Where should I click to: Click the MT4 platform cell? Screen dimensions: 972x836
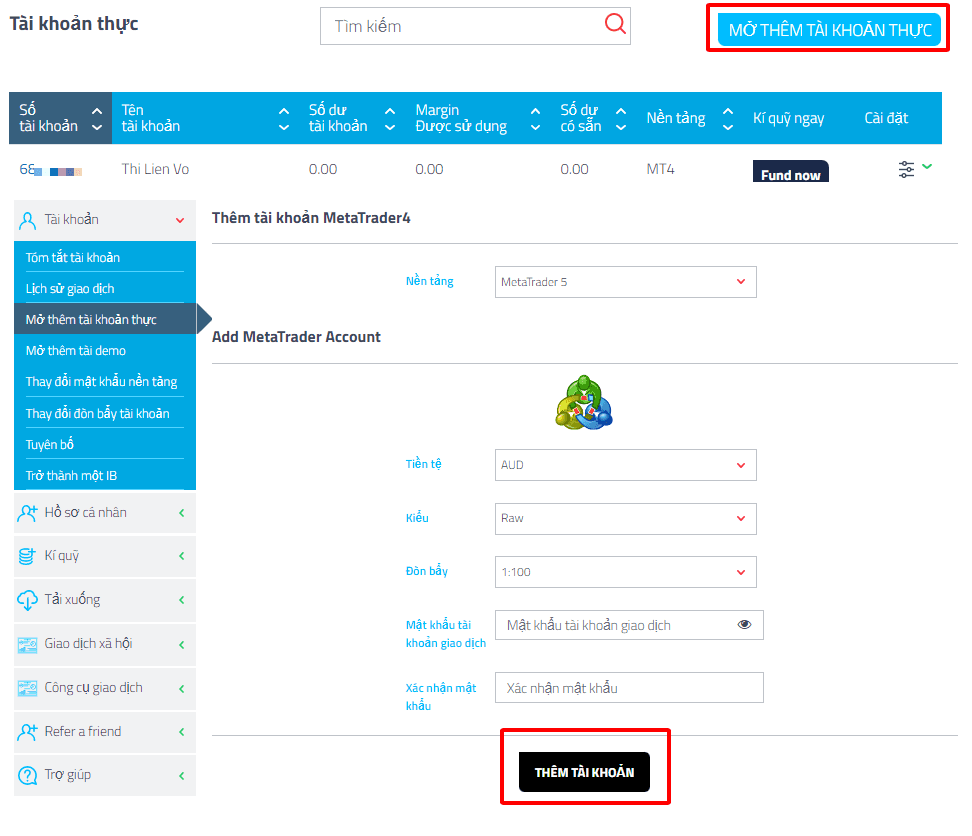tap(660, 169)
